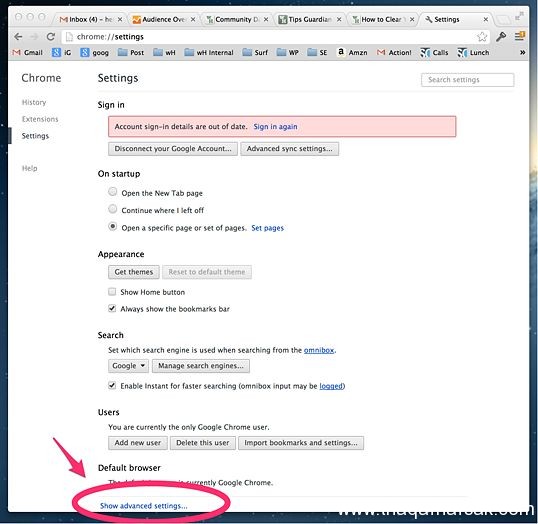Click the Set pages link

(x=267, y=228)
